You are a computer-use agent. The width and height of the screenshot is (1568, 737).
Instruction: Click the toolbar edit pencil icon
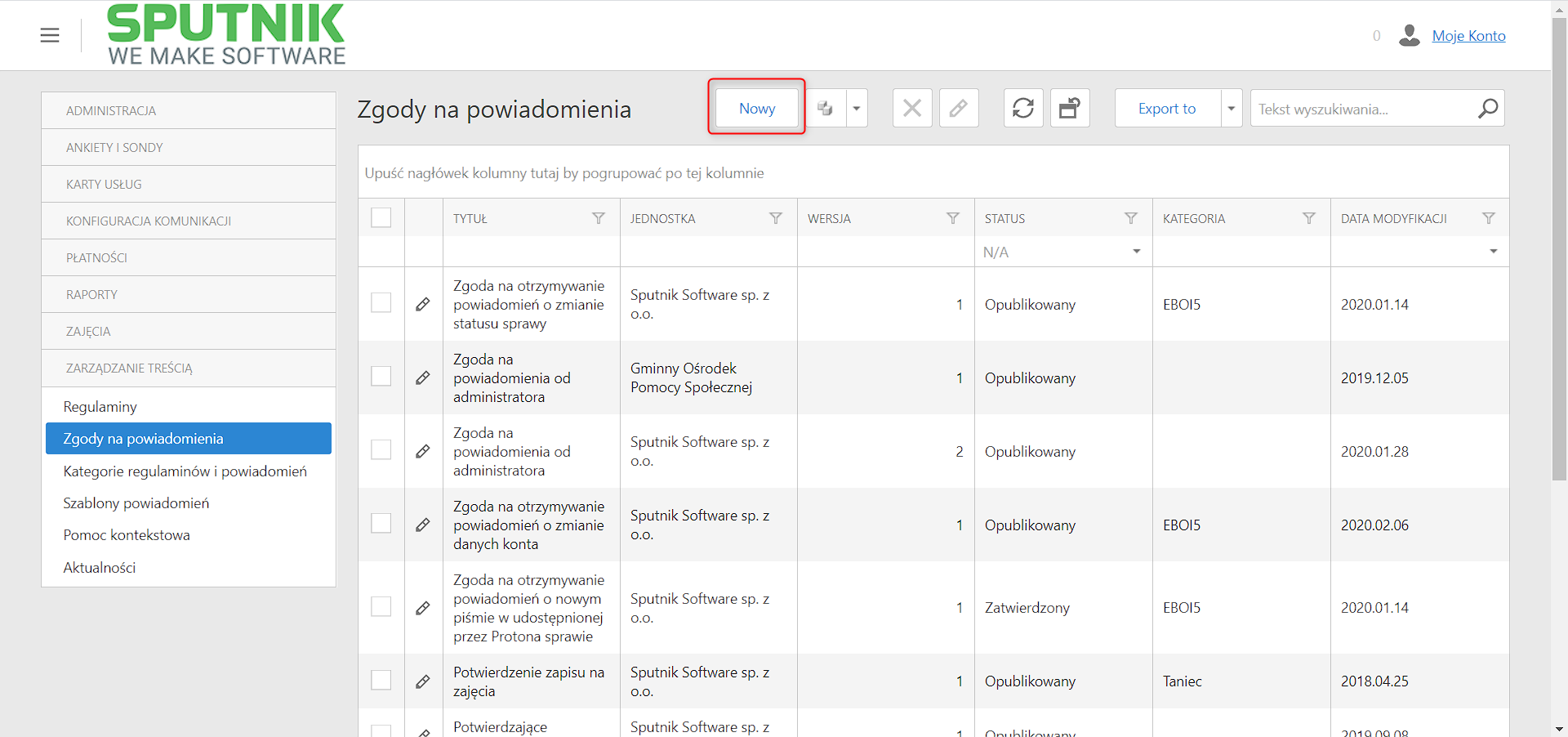(959, 108)
